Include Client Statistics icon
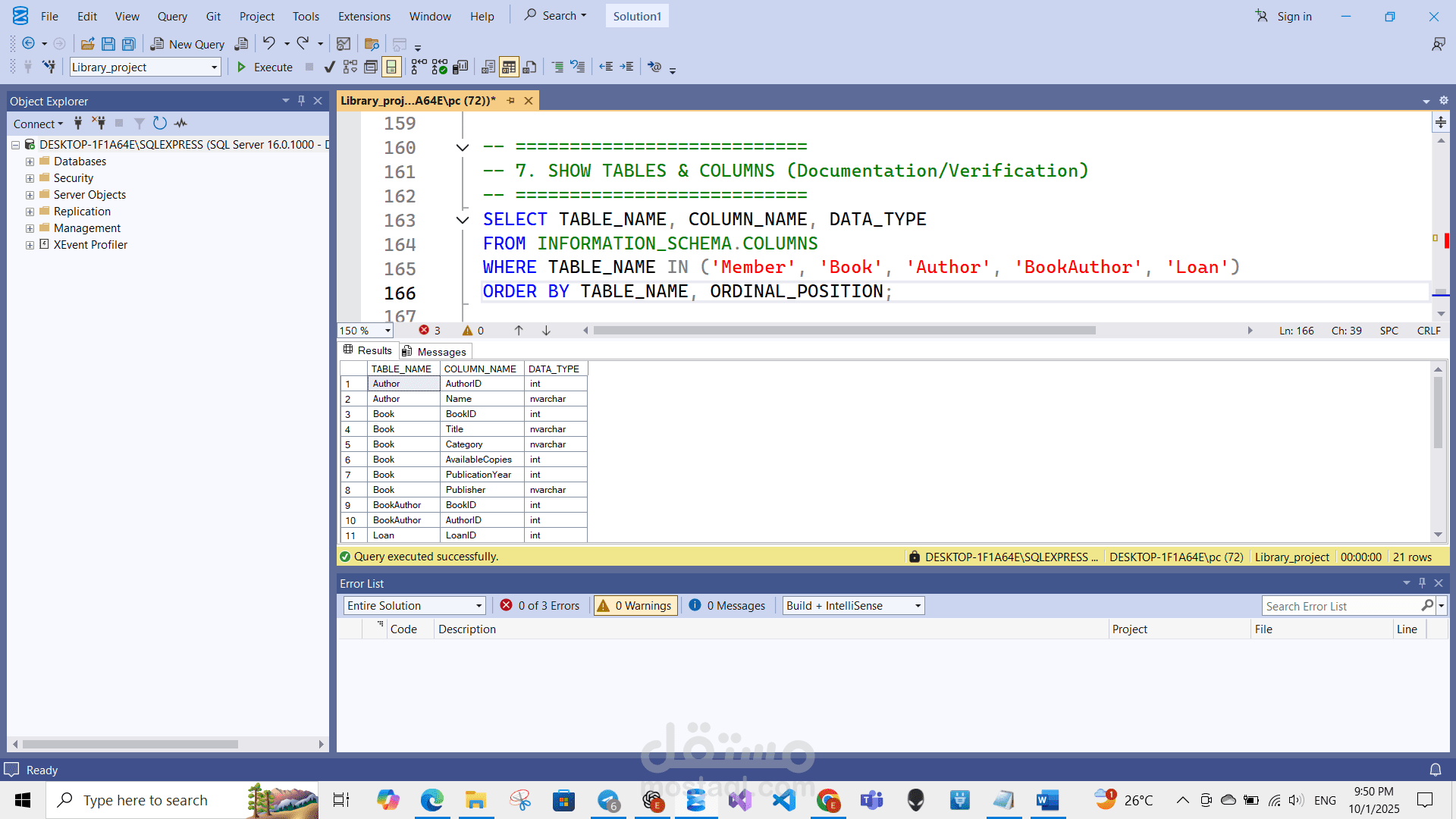Viewport: 1456px width, 819px height. [x=460, y=67]
